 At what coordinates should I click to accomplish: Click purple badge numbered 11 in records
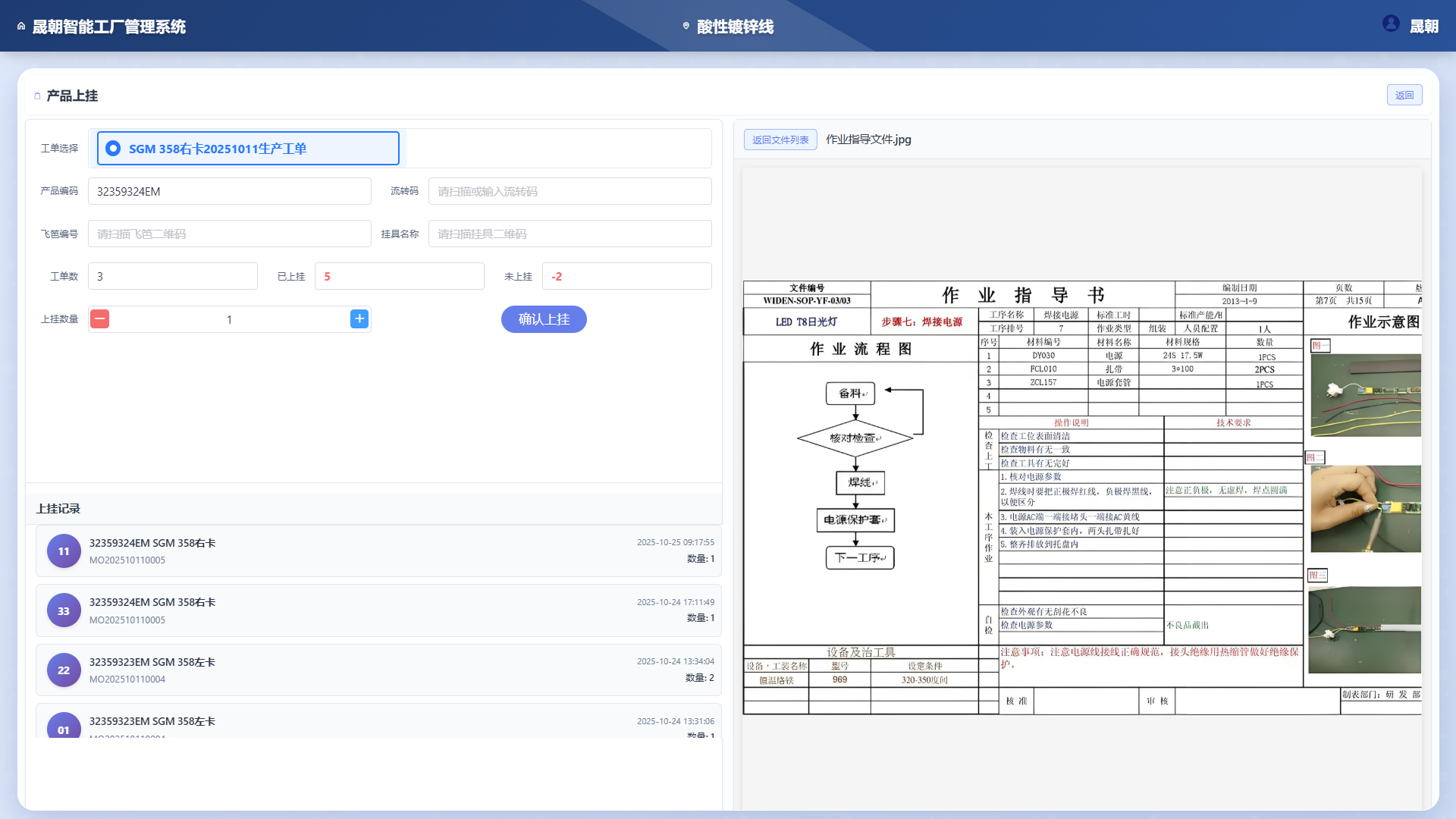64,551
